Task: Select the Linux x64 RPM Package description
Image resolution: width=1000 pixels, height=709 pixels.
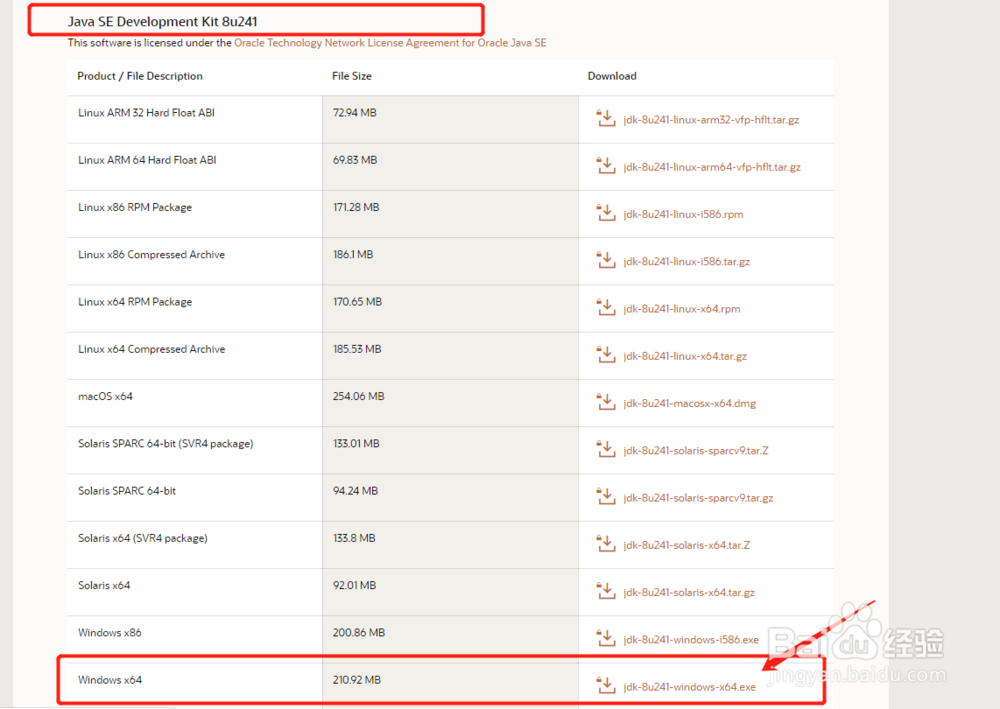Action: 135,302
